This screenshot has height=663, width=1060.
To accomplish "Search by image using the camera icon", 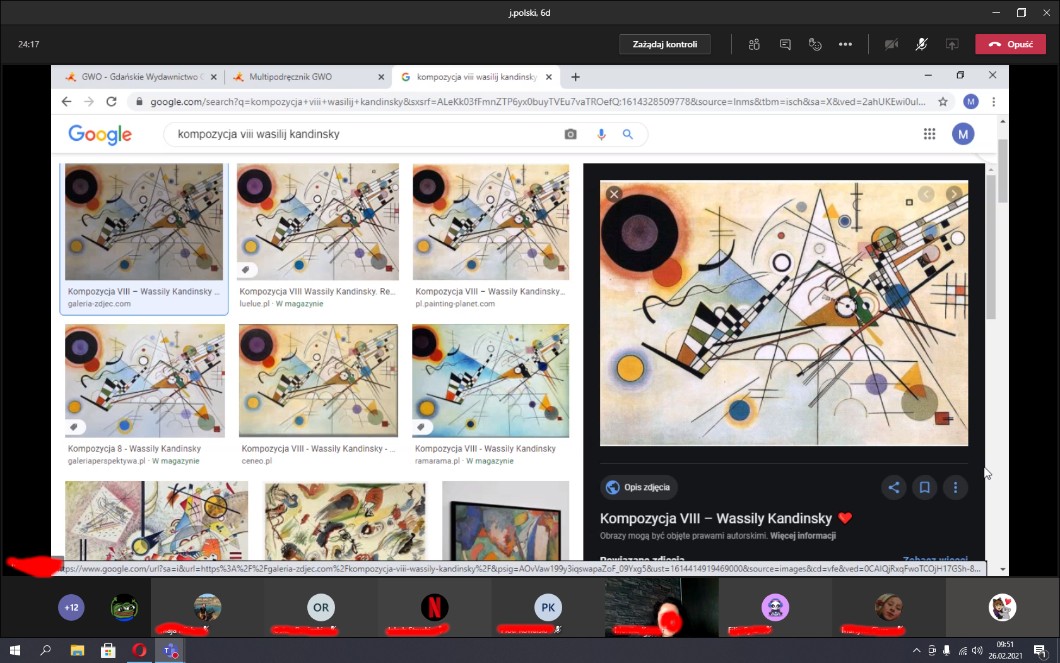I will coord(571,134).
